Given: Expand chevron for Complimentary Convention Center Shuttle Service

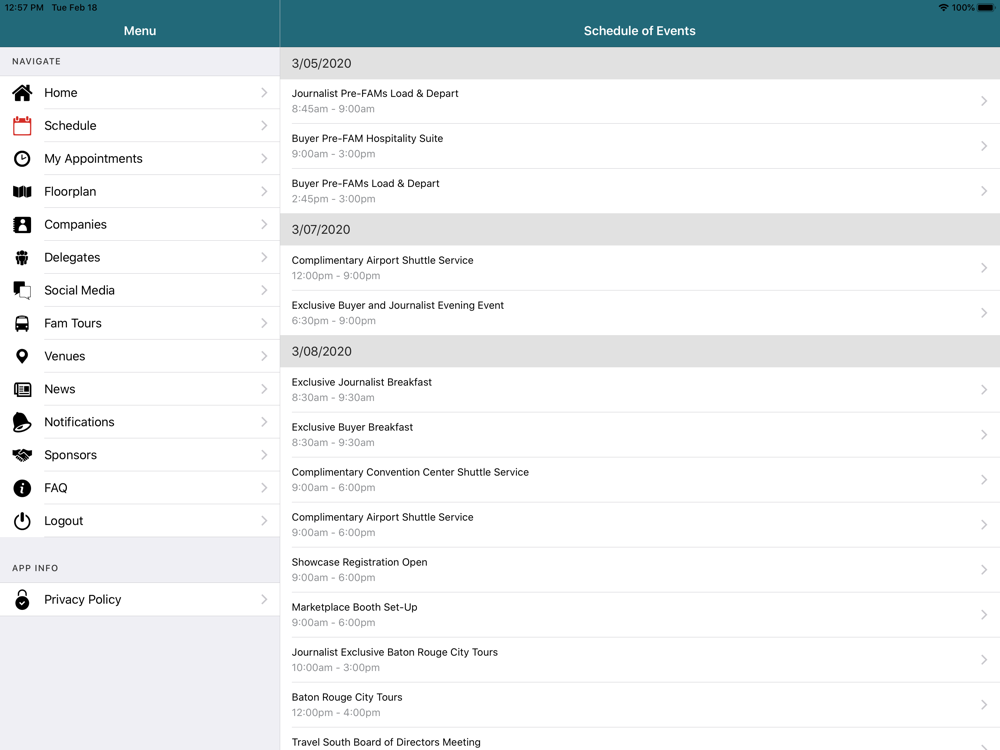Looking at the screenshot, I should tap(984, 480).
